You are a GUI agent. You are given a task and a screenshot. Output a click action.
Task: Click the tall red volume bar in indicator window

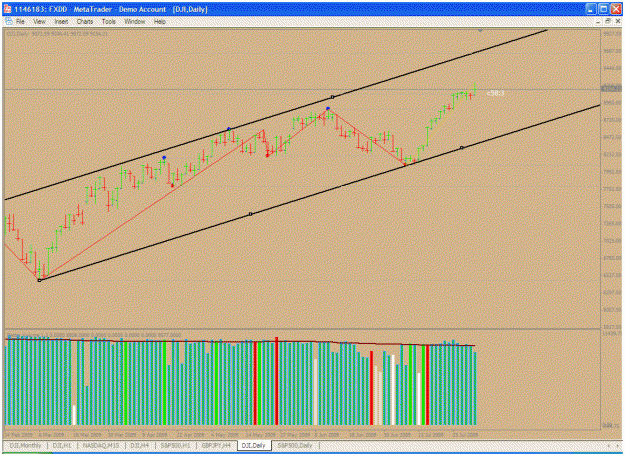(x=276, y=381)
